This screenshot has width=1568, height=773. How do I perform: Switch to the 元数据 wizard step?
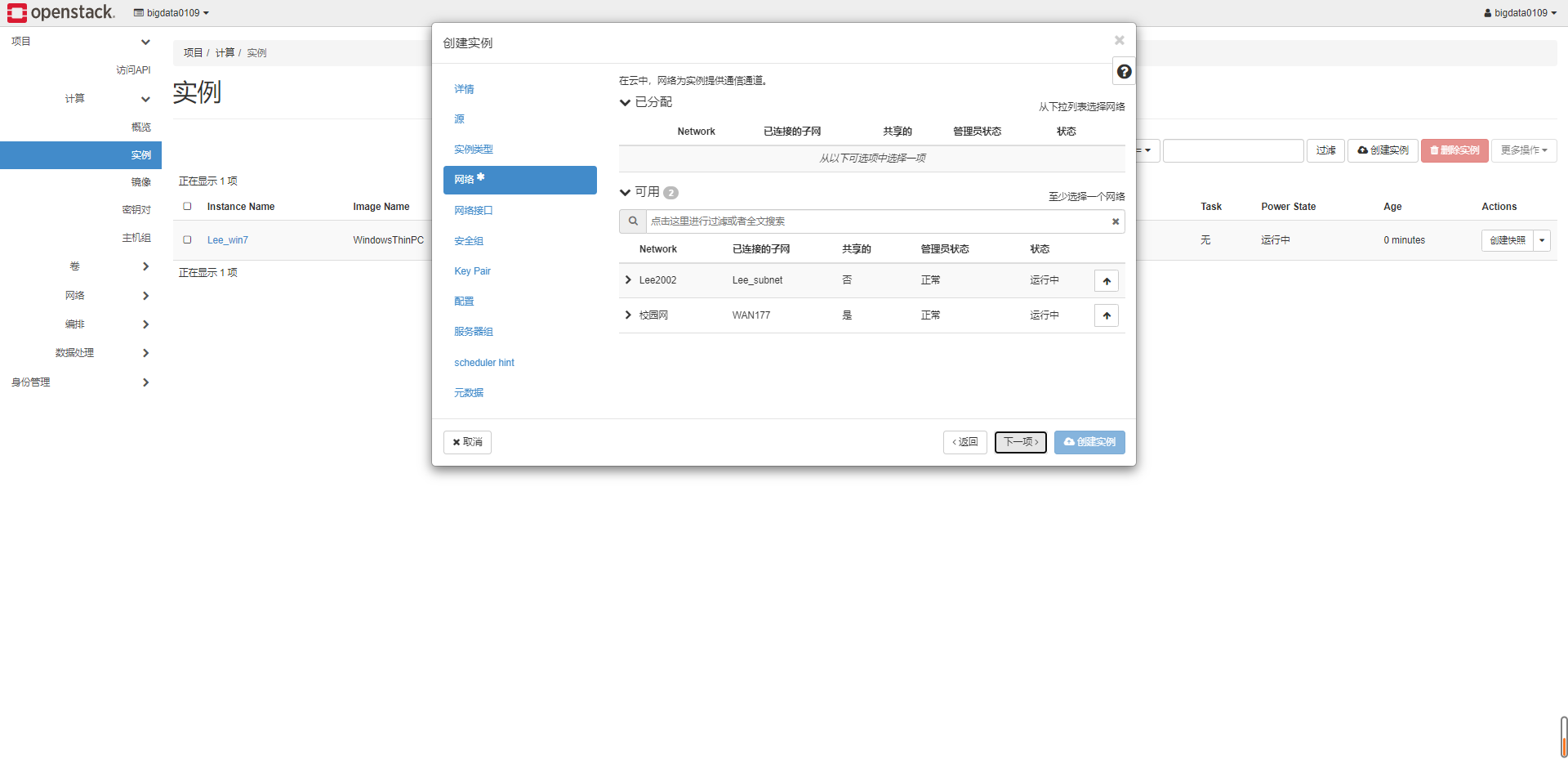click(x=469, y=393)
